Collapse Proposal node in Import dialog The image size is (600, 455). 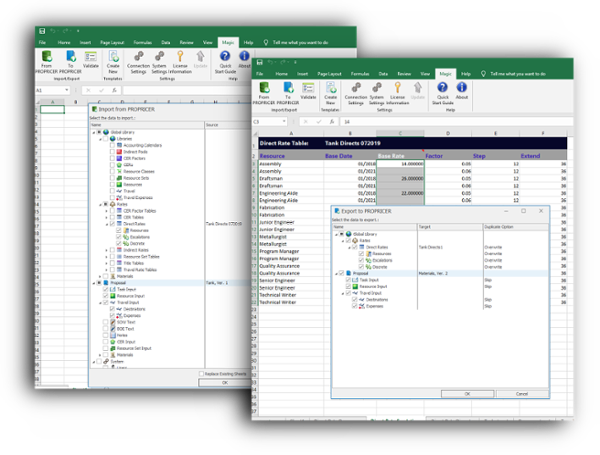[x=93, y=283]
